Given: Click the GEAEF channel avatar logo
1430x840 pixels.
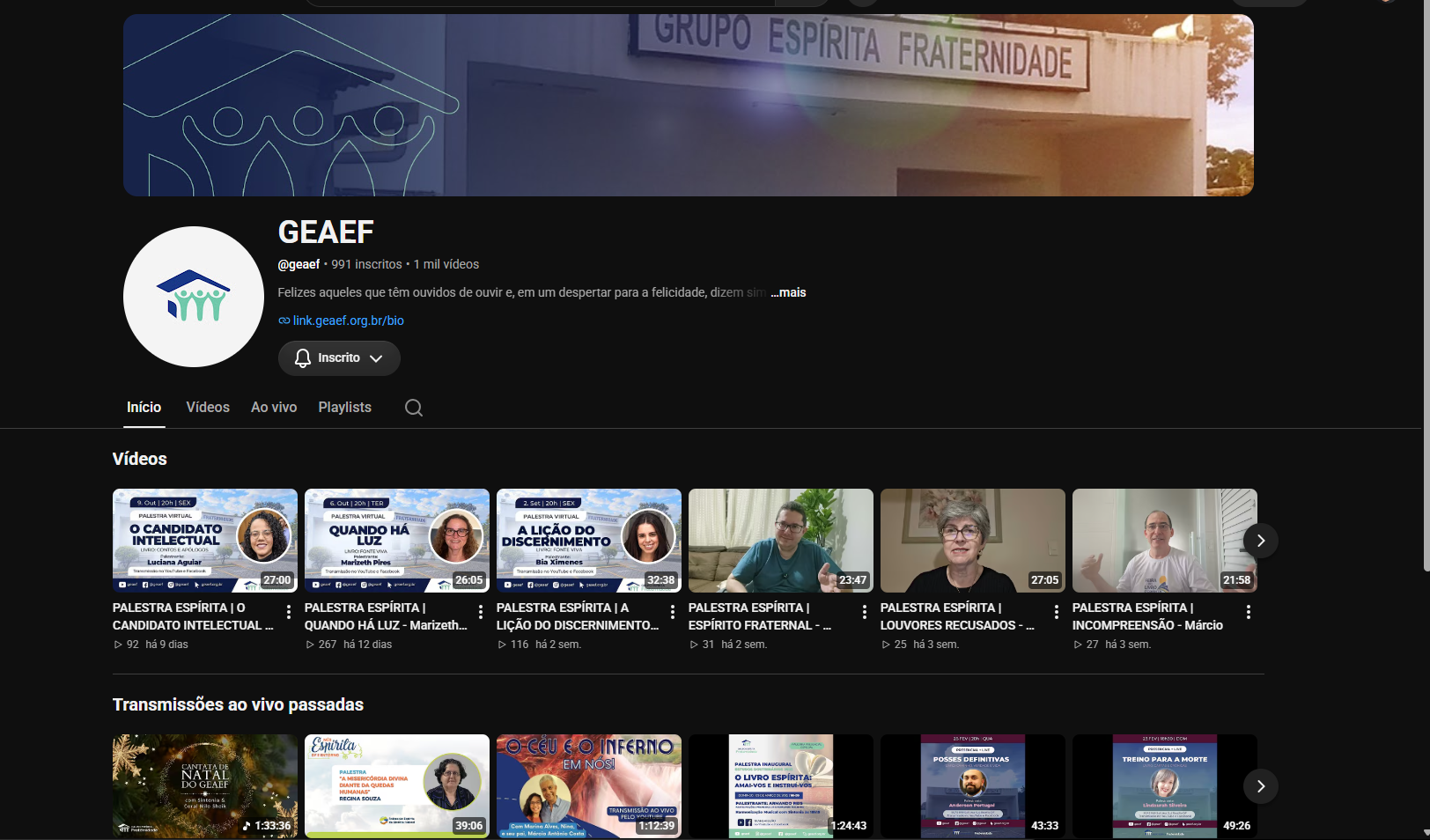Looking at the screenshot, I should tap(194, 297).
